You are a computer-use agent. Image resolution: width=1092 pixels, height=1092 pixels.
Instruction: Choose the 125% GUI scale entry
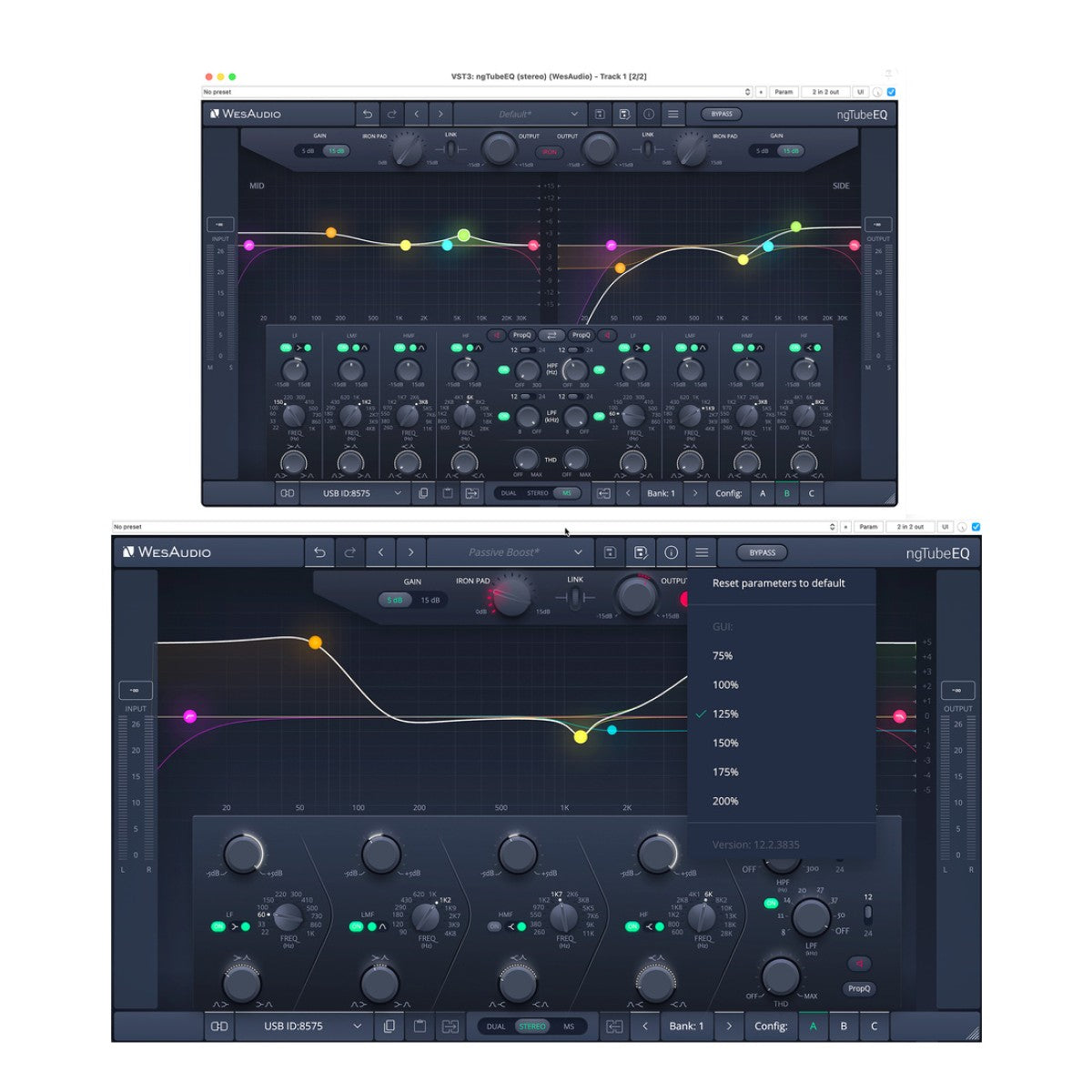click(725, 714)
